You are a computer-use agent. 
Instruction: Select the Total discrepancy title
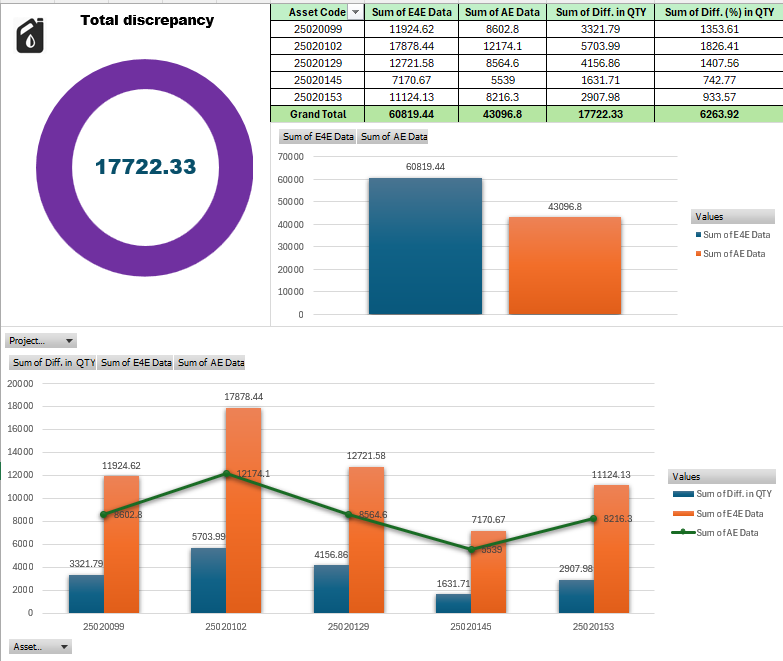(x=147, y=20)
